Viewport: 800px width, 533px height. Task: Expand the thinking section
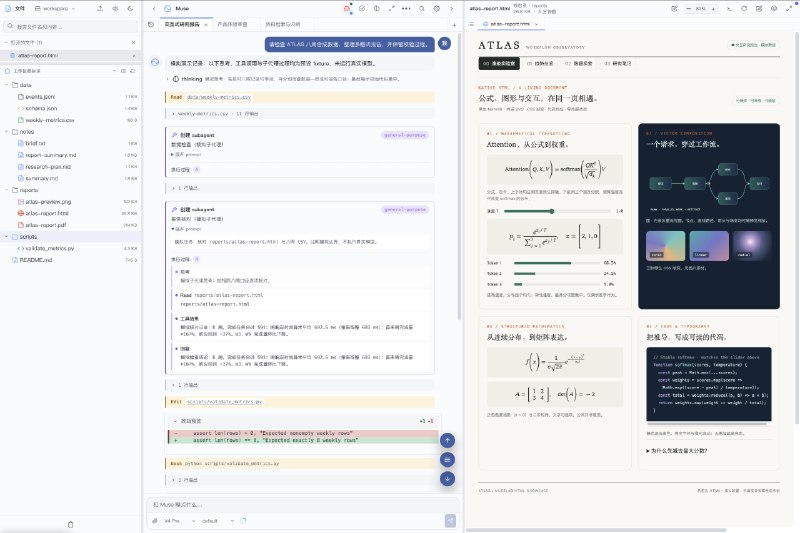point(169,79)
